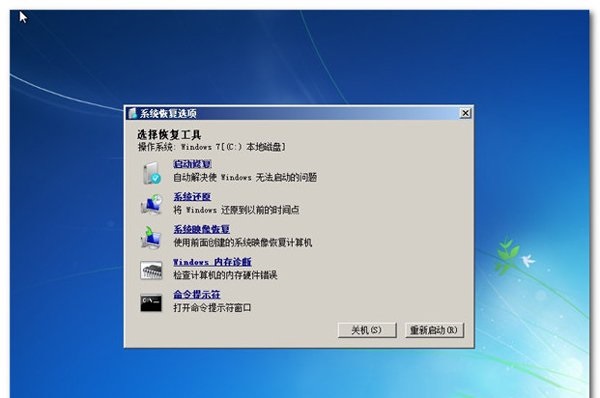Open the 系统还原 link
The width and height of the screenshot is (600, 398).
(192, 197)
